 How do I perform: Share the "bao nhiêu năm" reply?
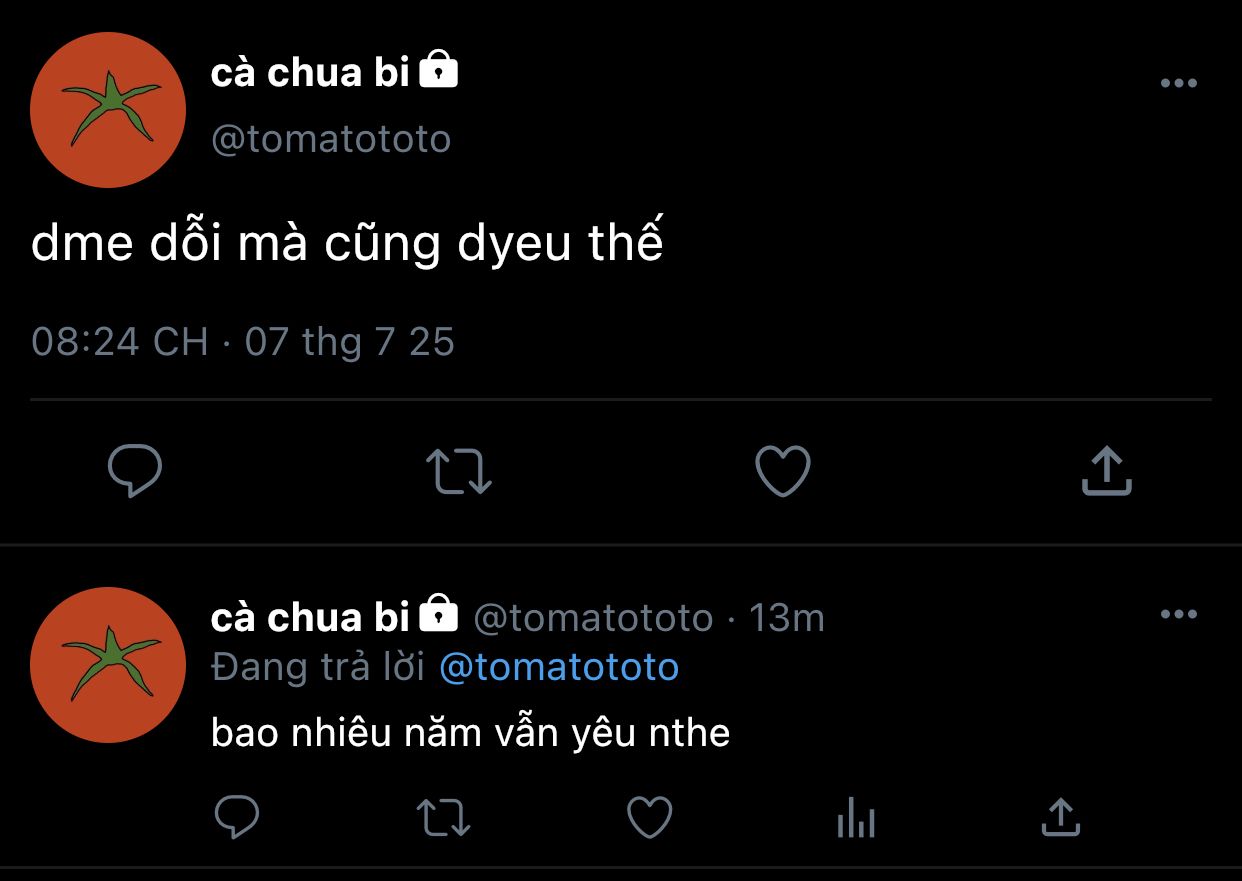[x=1061, y=818]
